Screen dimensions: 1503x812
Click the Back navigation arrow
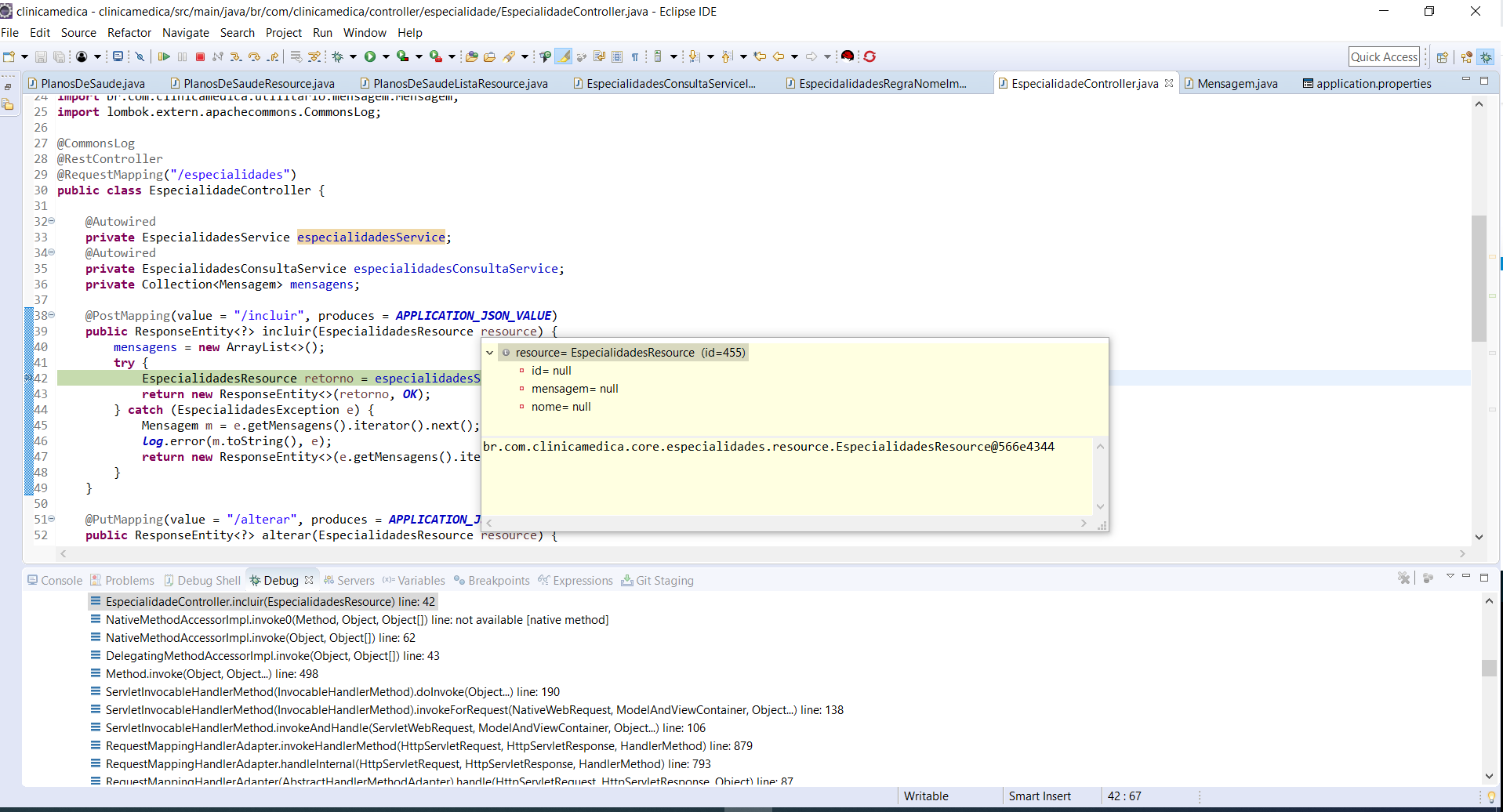pyautogui.click(x=779, y=56)
